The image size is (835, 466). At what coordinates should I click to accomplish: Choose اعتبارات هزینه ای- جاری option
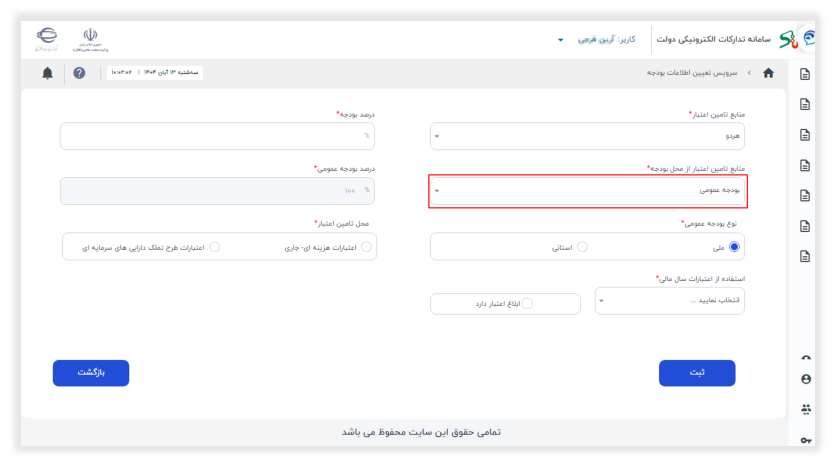tap(366, 247)
